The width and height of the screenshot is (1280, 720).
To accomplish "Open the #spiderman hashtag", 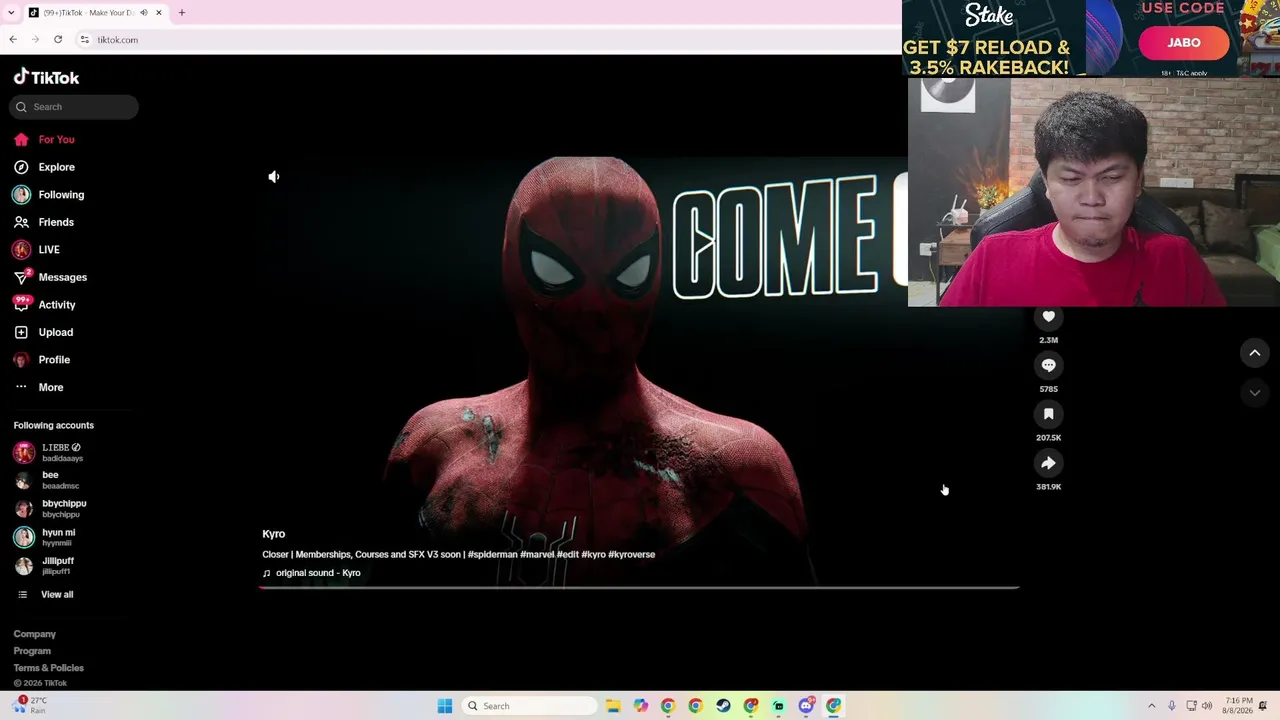I will click(x=492, y=555).
